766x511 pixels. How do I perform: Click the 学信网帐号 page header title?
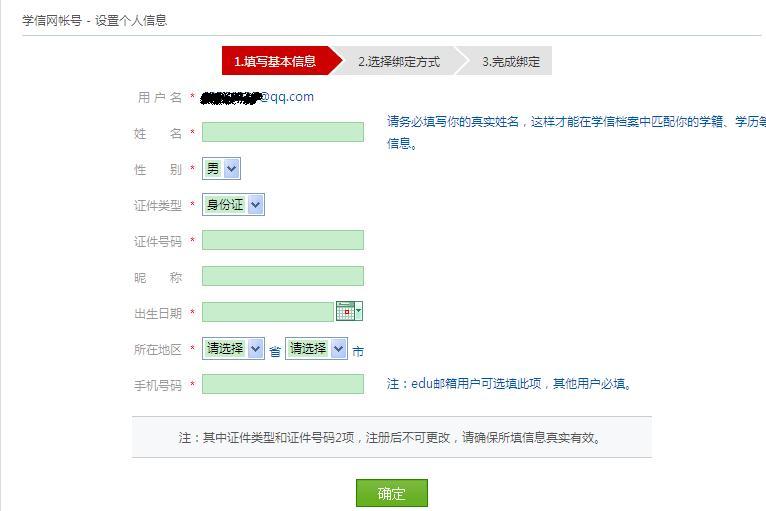coord(95,20)
